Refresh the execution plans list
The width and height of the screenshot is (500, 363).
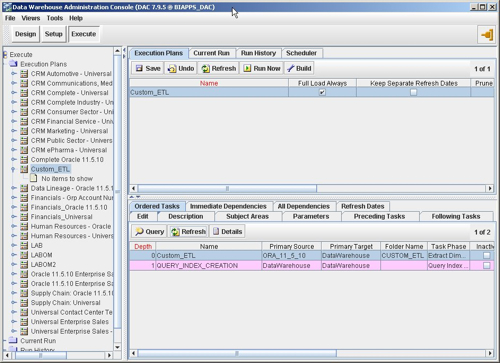(x=219, y=68)
